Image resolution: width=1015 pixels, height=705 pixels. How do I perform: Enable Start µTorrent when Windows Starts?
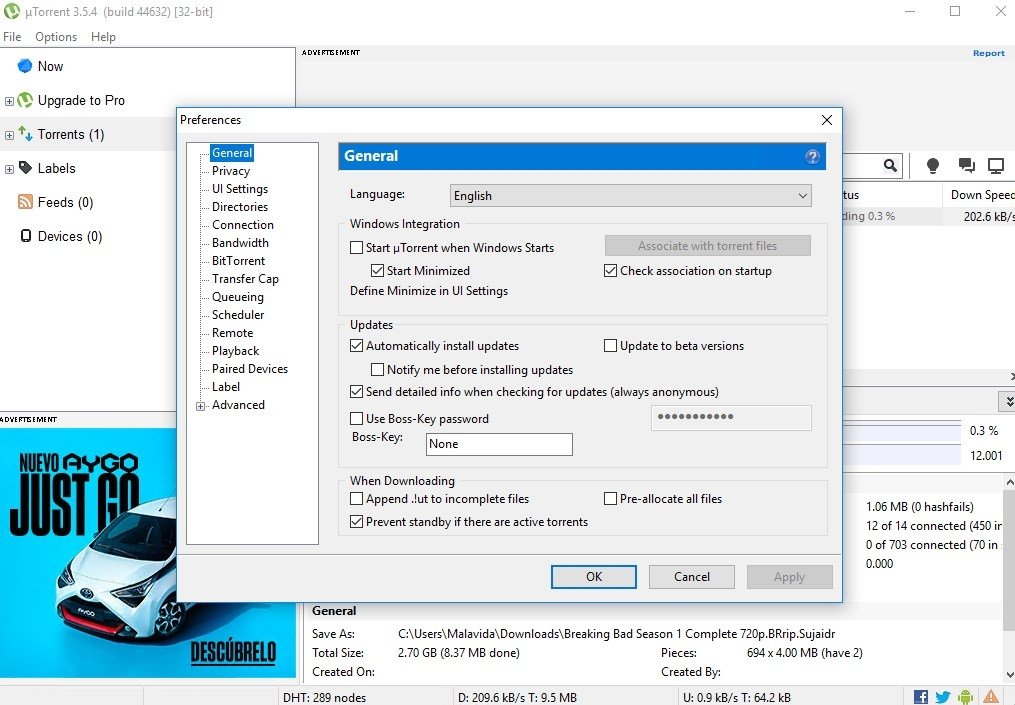pyautogui.click(x=356, y=247)
